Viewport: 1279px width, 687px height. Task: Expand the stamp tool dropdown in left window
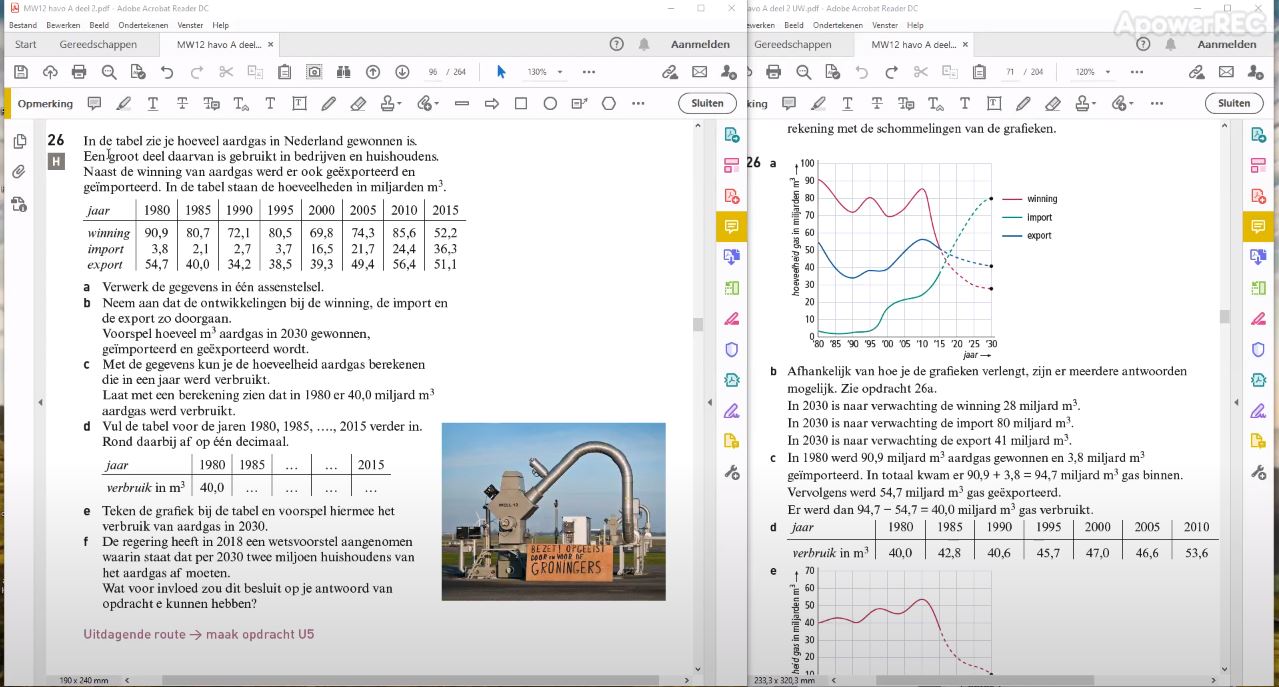tap(399, 103)
